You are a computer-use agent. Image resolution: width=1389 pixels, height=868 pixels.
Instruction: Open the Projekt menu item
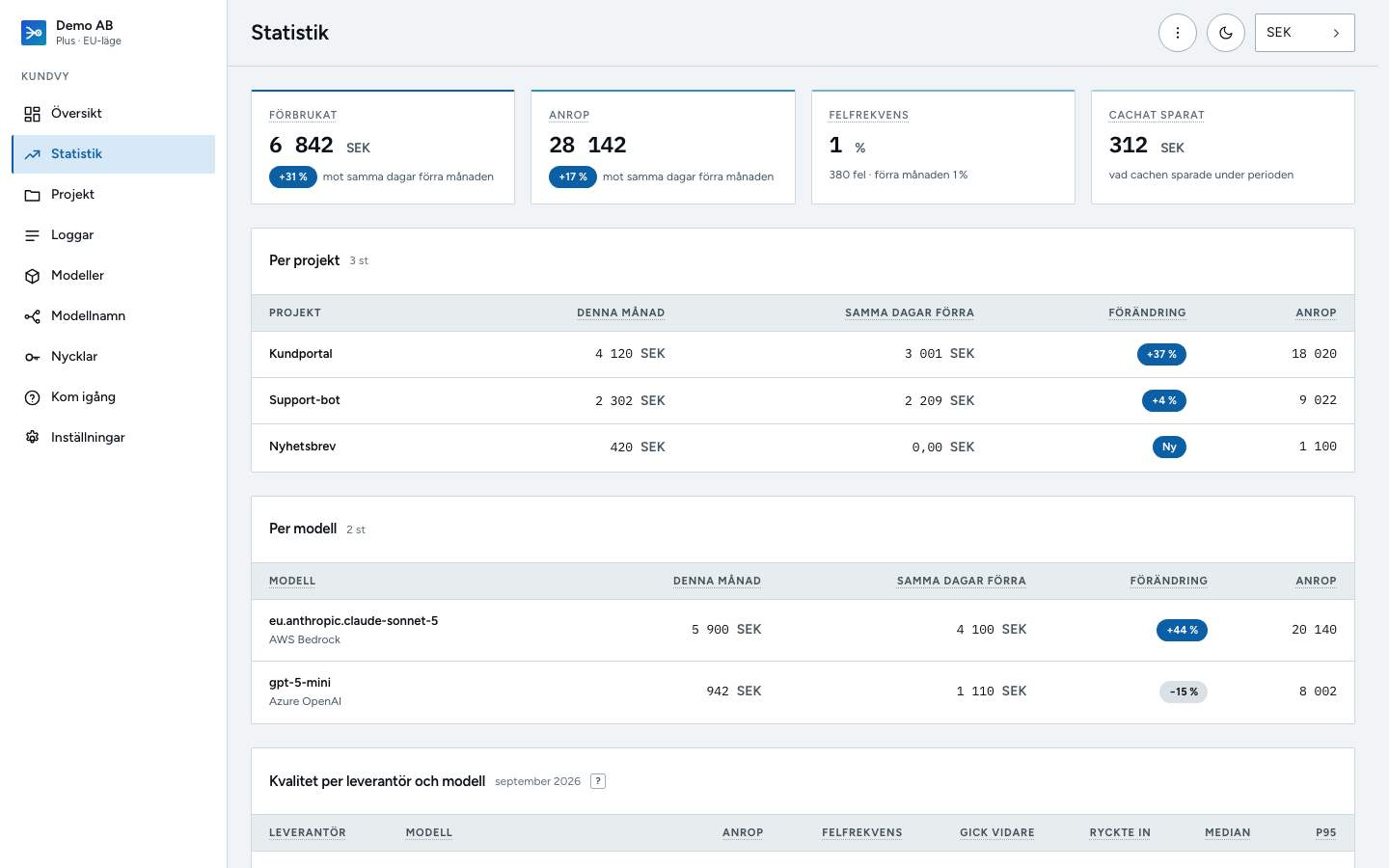pos(114,195)
